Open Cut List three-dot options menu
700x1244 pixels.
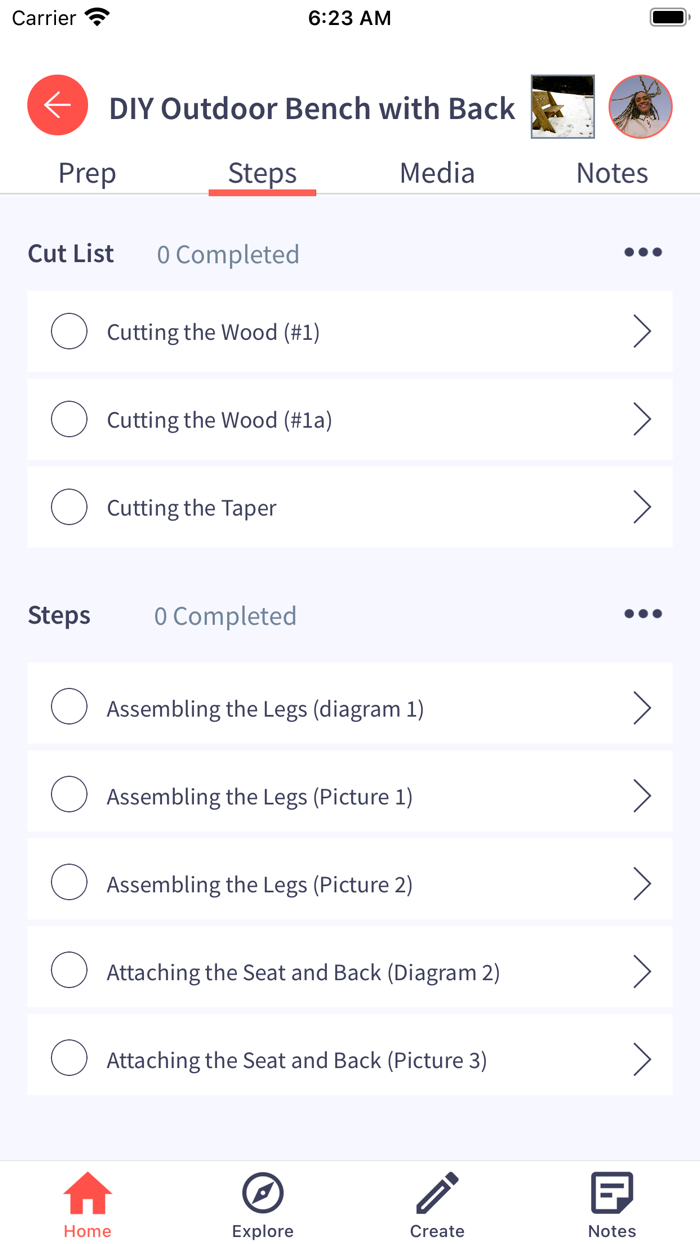pyautogui.click(x=642, y=252)
